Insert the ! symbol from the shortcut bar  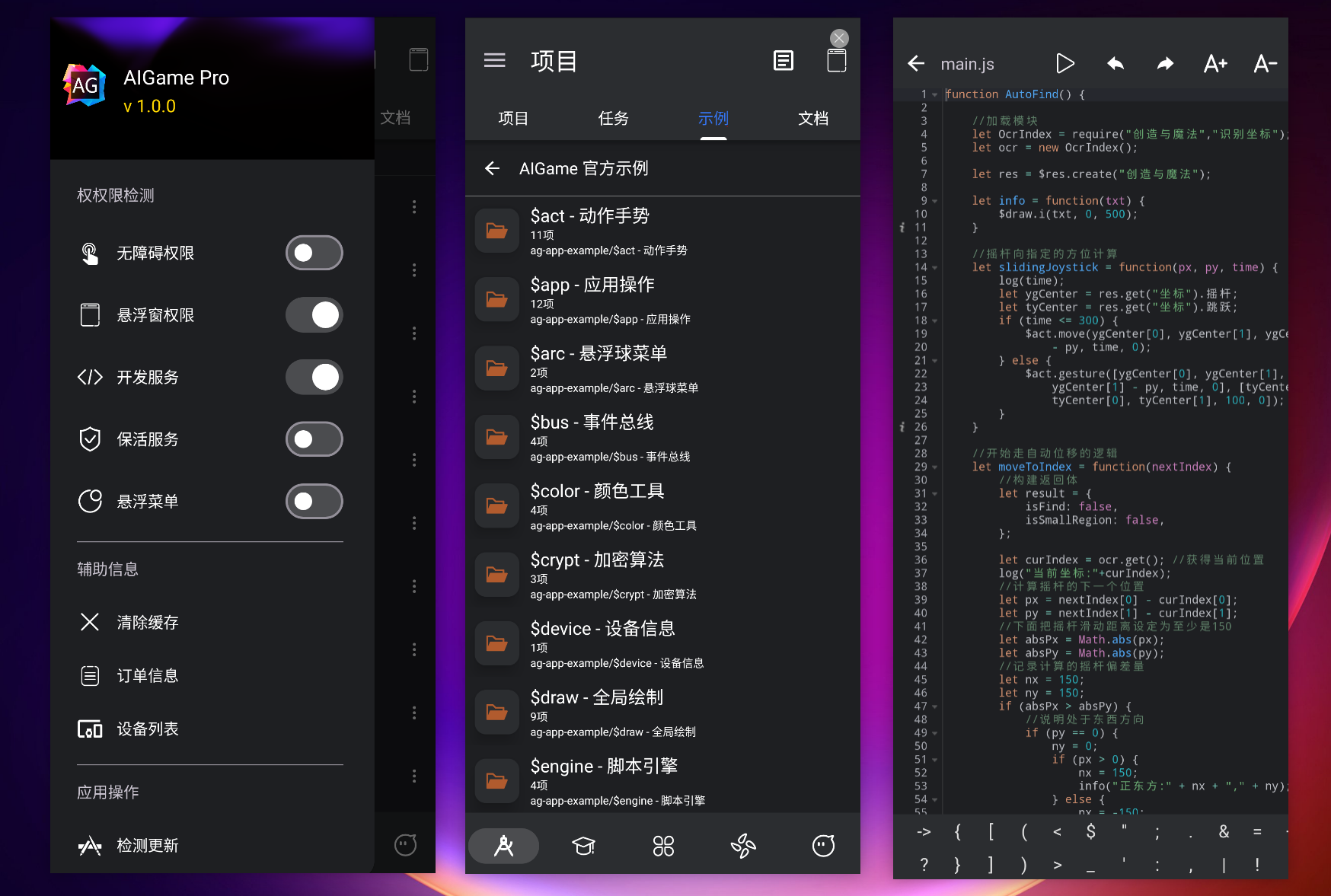[x=1257, y=865]
